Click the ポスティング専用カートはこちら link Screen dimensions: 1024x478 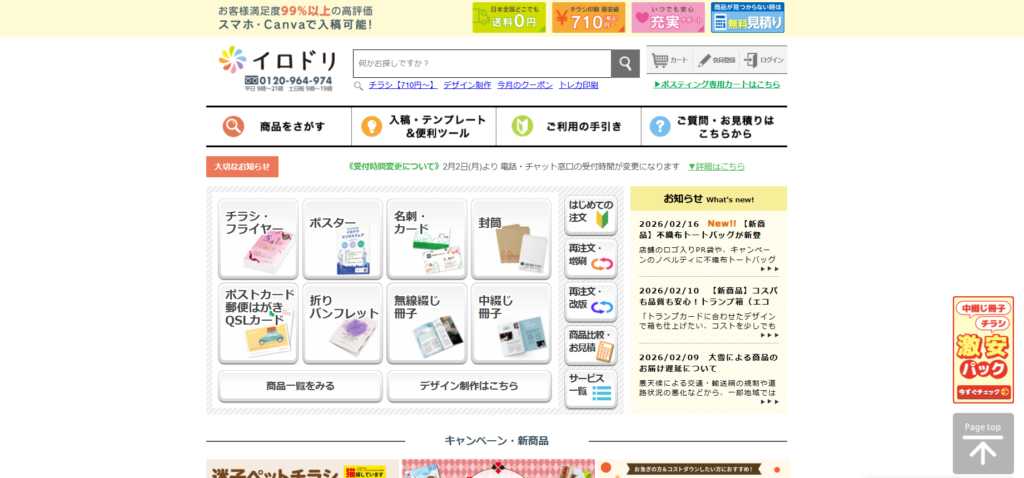tap(716, 85)
